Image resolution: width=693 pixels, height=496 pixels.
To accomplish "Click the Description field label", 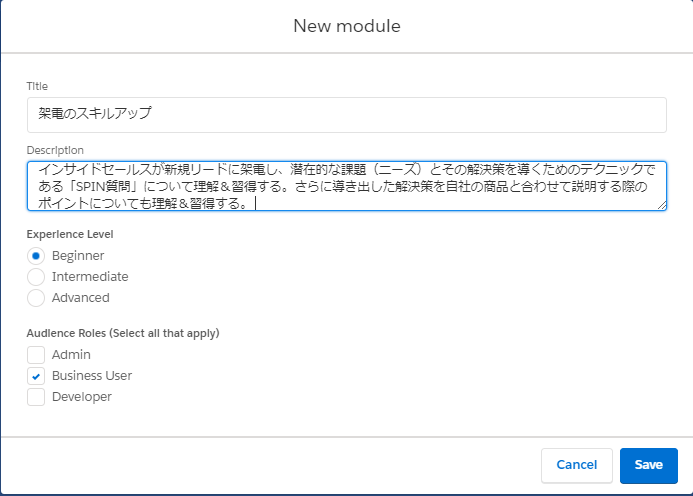I will click(x=56, y=150).
